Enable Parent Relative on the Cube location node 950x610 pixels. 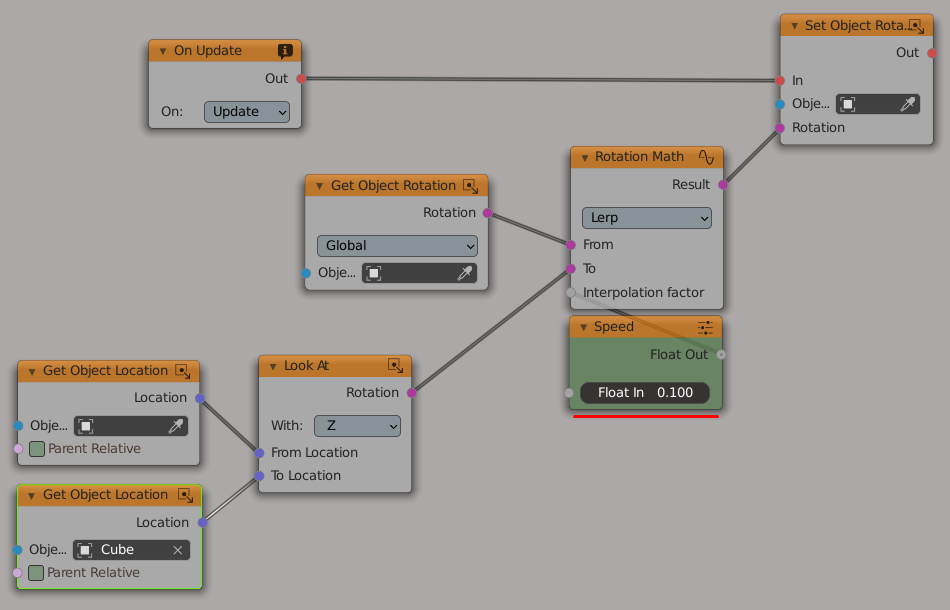[37, 572]
